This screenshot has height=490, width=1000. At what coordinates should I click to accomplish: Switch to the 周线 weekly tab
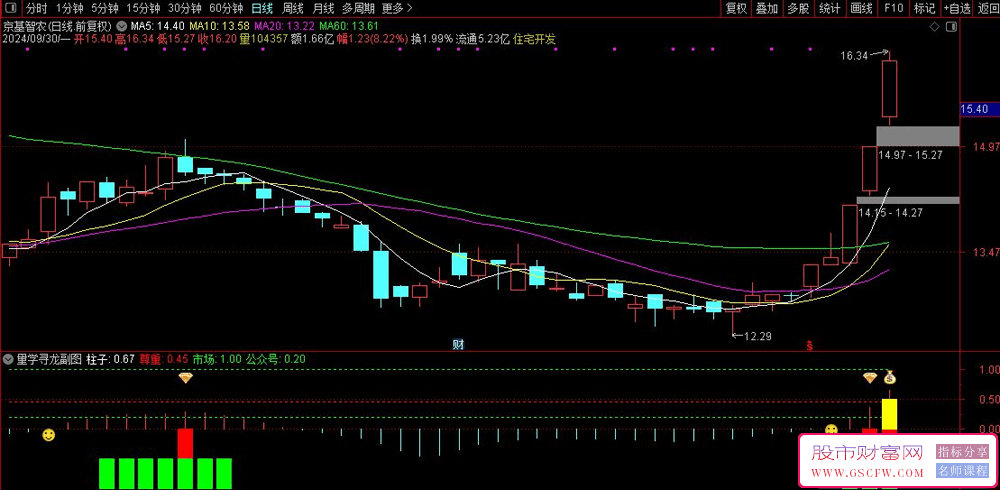[x=293, y=8]
